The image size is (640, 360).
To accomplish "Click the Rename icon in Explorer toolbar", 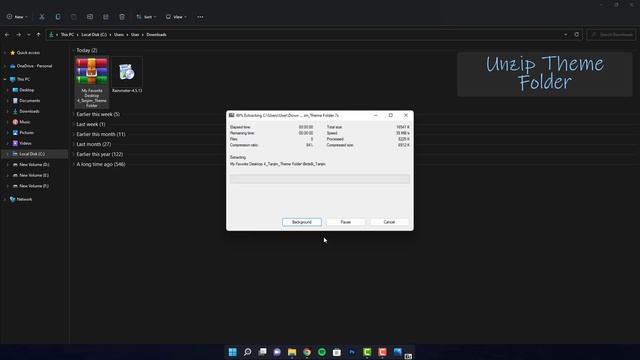I will pos(90,17).
